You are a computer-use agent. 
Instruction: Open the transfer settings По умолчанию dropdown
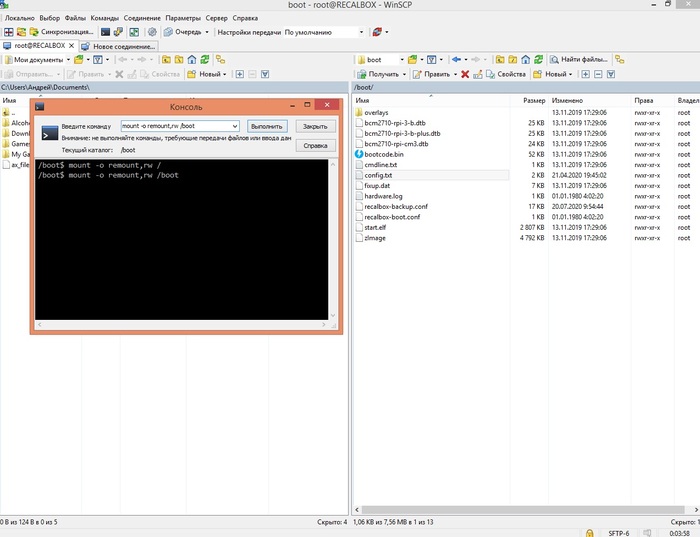(x=361, y=32)
